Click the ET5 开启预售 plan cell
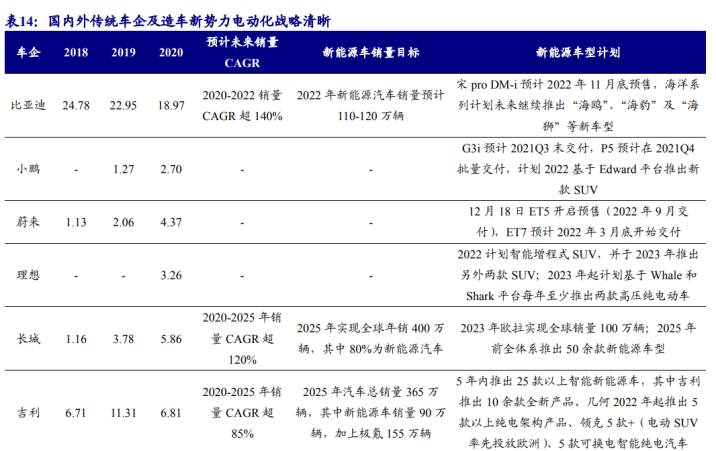716x451 pixels. click(x=578, y=222)
